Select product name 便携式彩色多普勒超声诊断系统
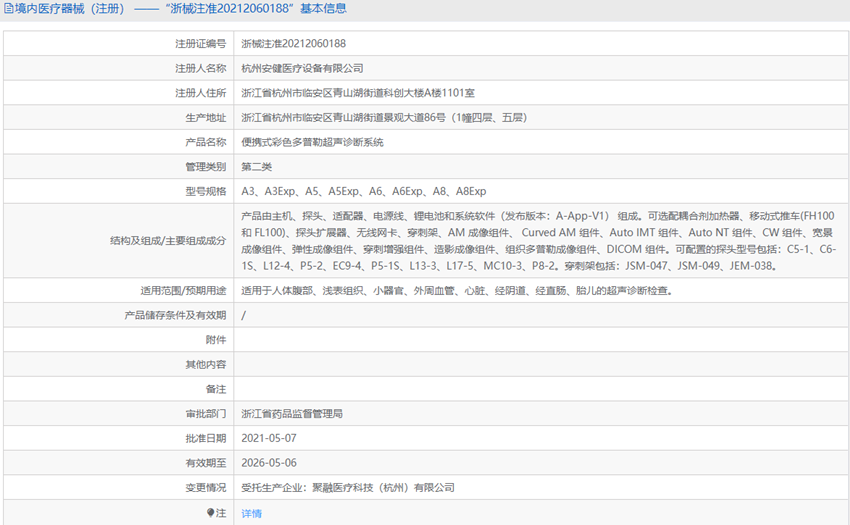 312,142
